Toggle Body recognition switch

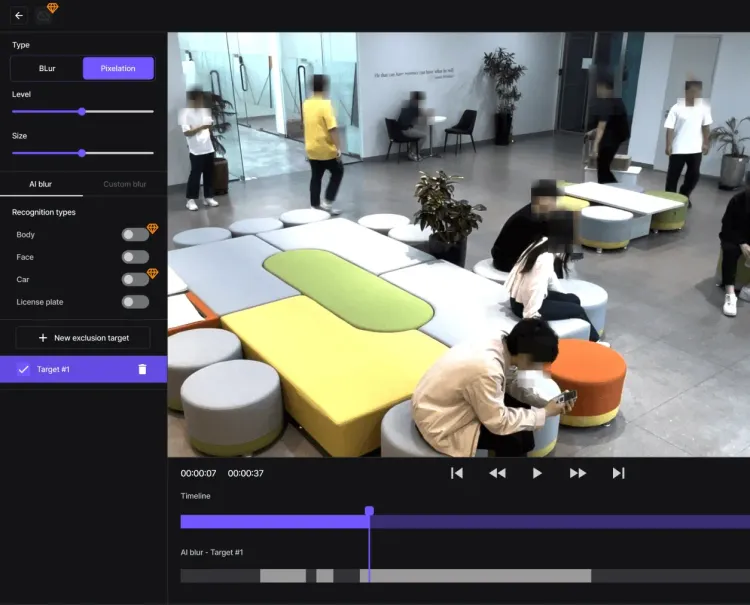[x=135, y=234]
